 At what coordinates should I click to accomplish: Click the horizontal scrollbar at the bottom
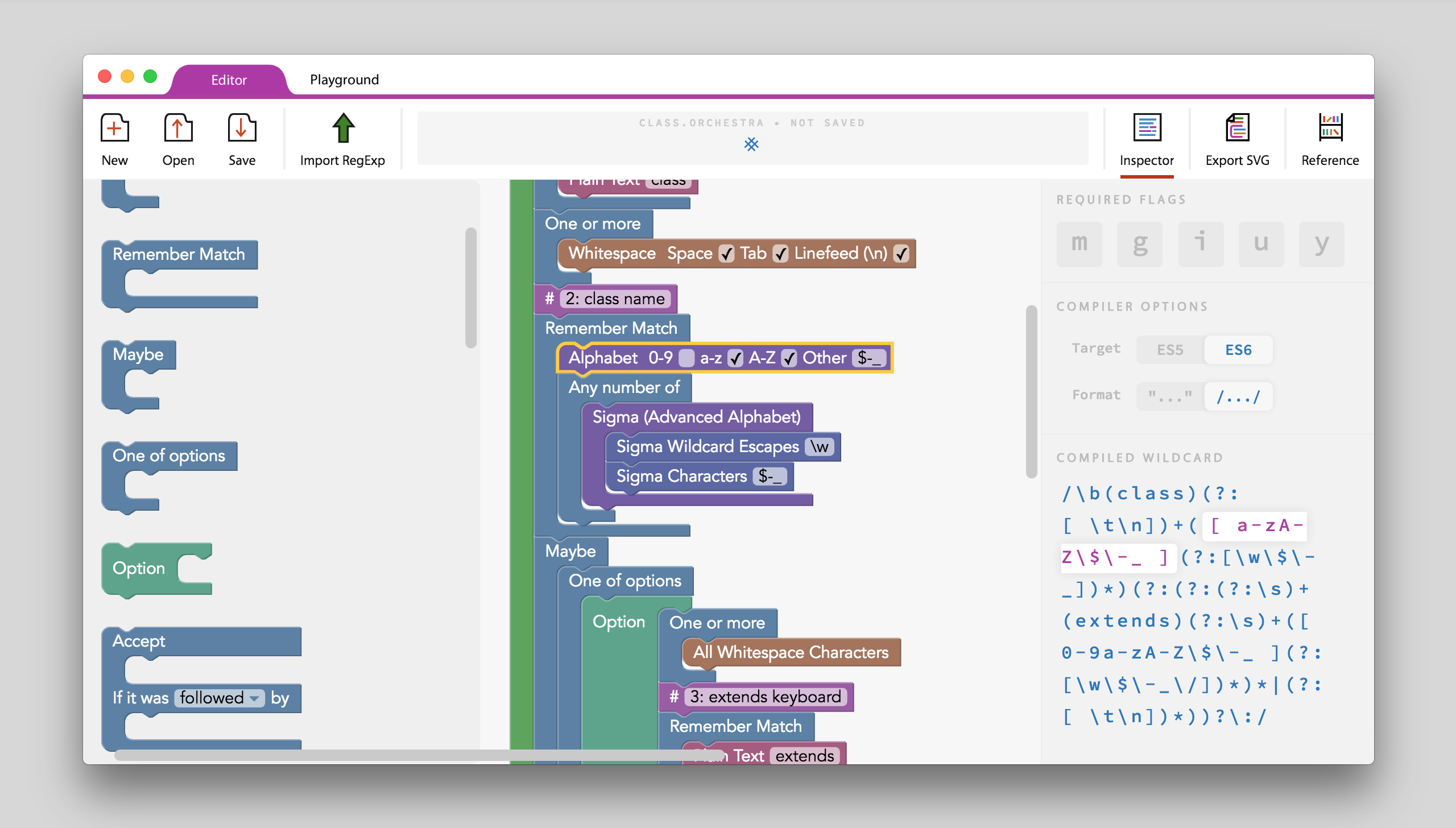(x=421, y=755)
